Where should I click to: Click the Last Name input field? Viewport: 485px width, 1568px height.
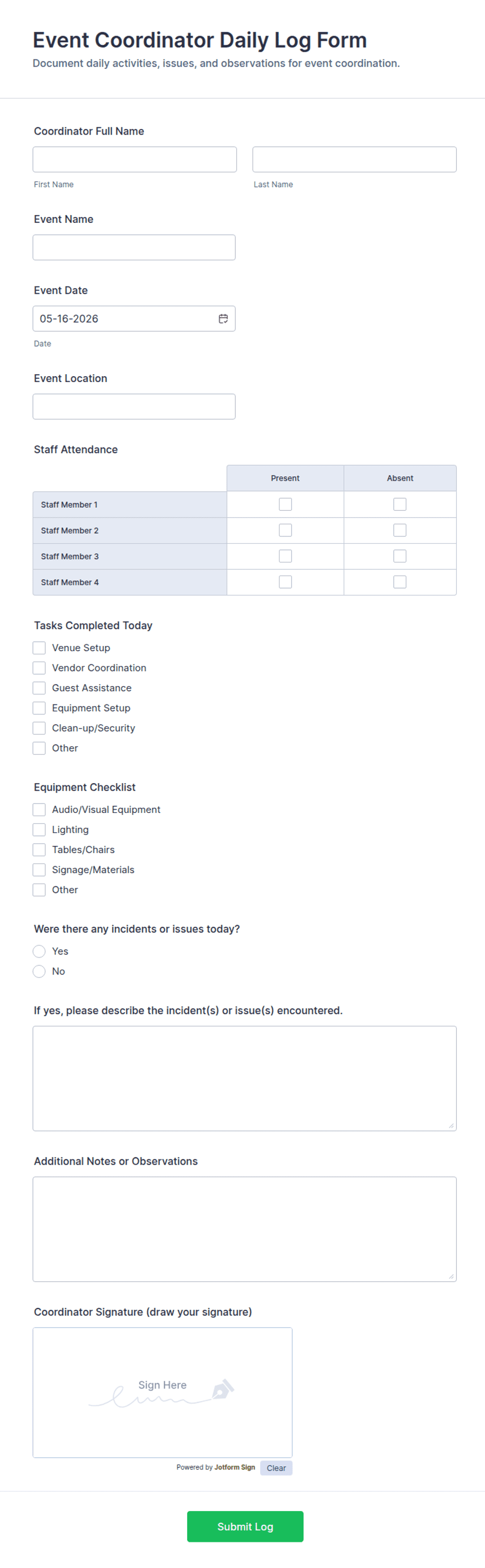(354, 160)
